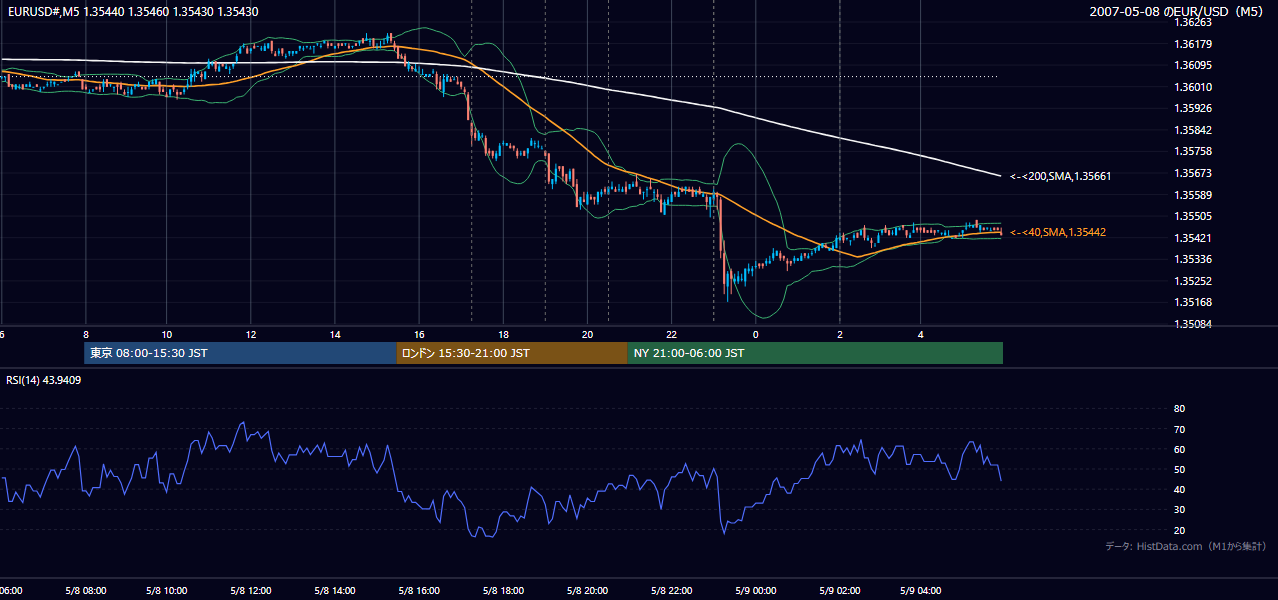Image resolution: width=1278 pixels, height=600 pixels.
Task: Select the 5/8 20:00 time label
Action: click(587, 591)
